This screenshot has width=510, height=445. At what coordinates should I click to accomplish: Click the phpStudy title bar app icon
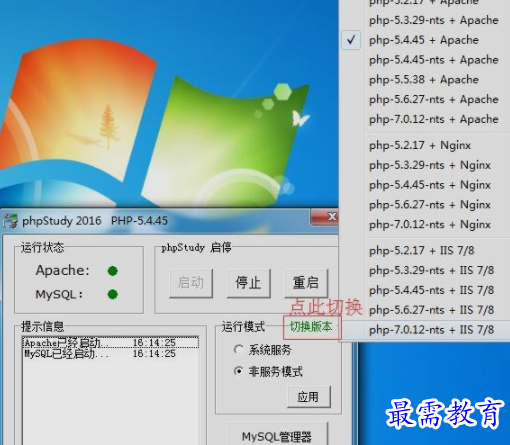coord(10,221)
